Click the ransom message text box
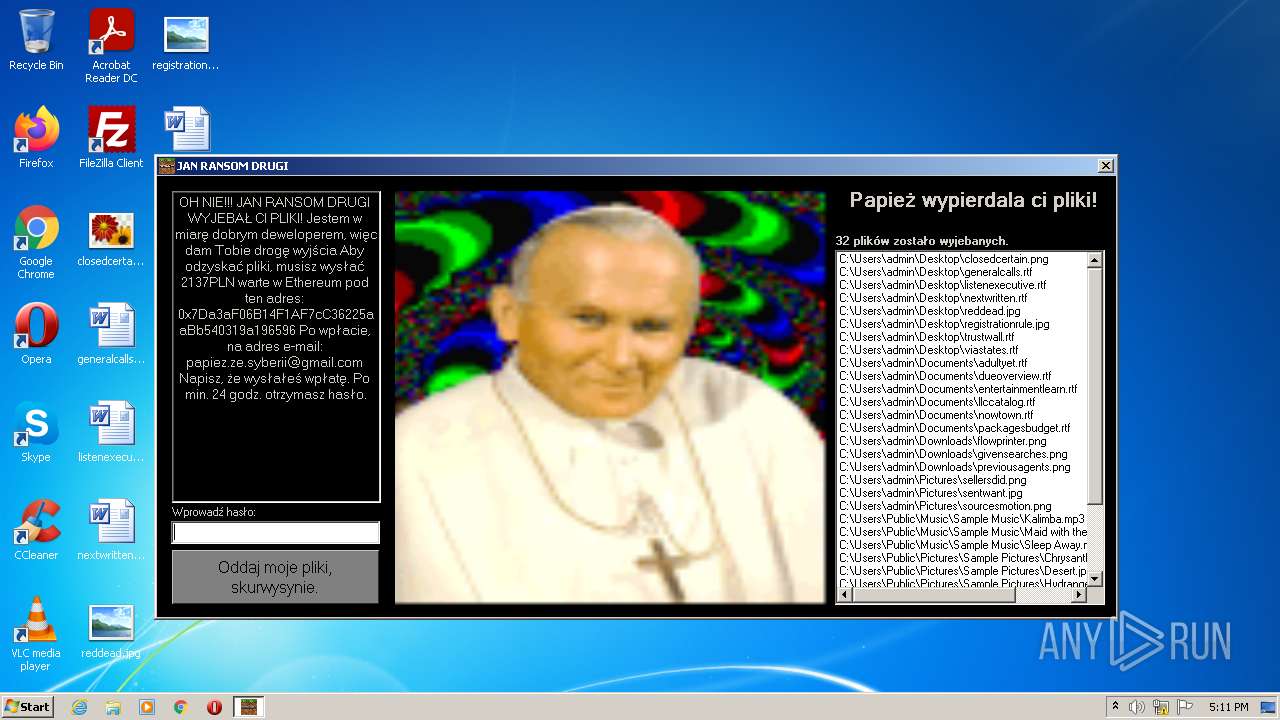Image resolution: width=1280 pixels, height=720 pixels. [276, 346]
